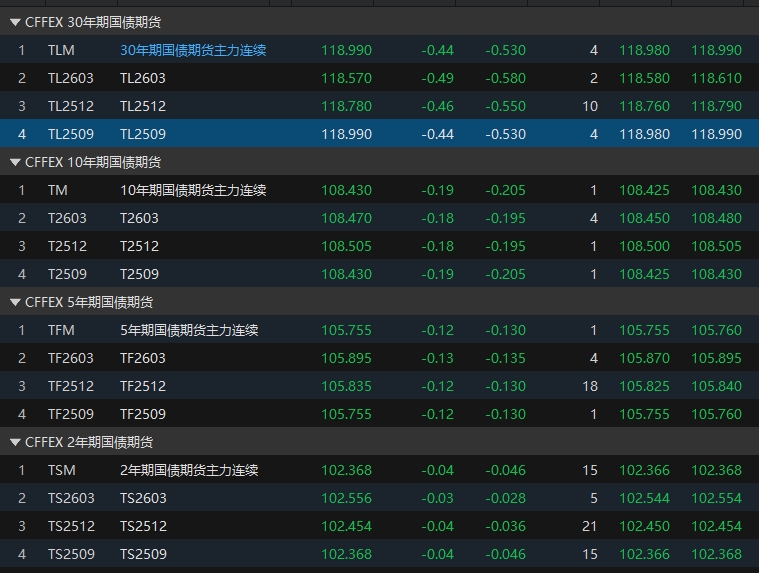Click ask price 108.505 in T2512 row
The image size is (759, 573).
(x=716, y=246)
